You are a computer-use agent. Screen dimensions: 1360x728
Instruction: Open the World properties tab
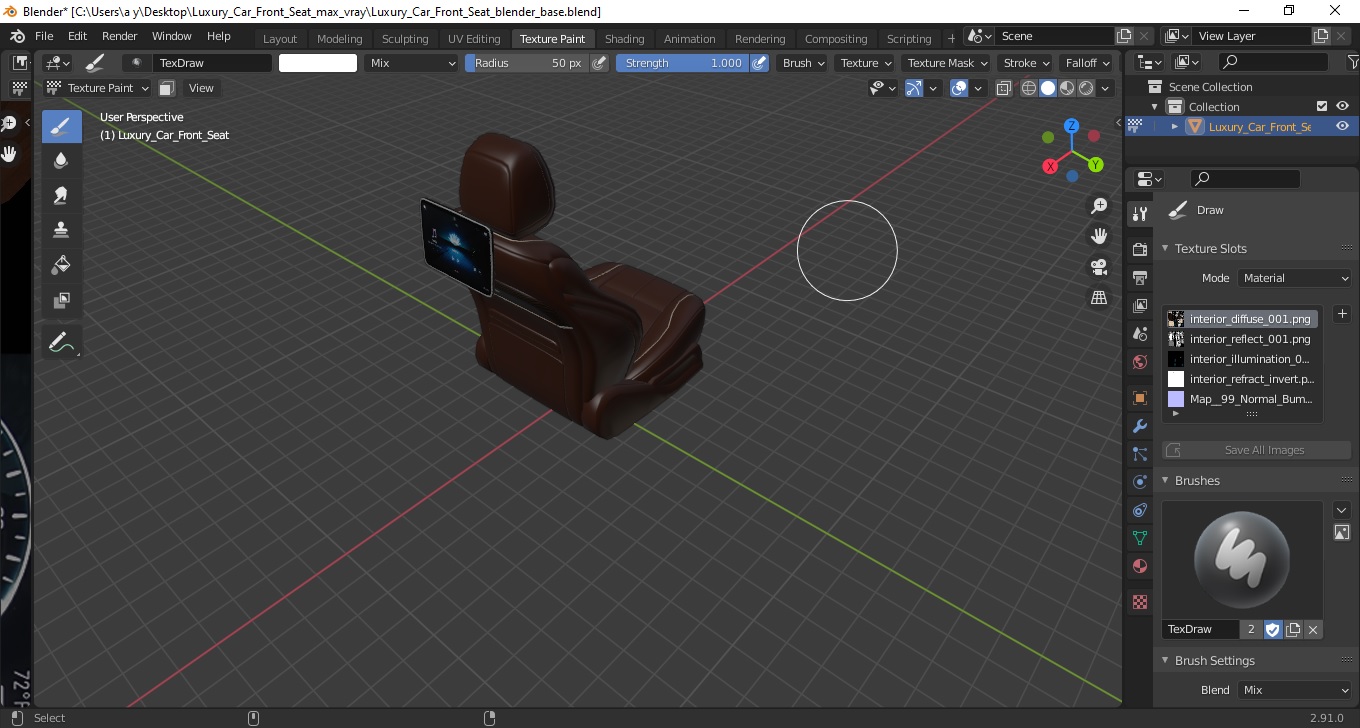(1139, 362)
